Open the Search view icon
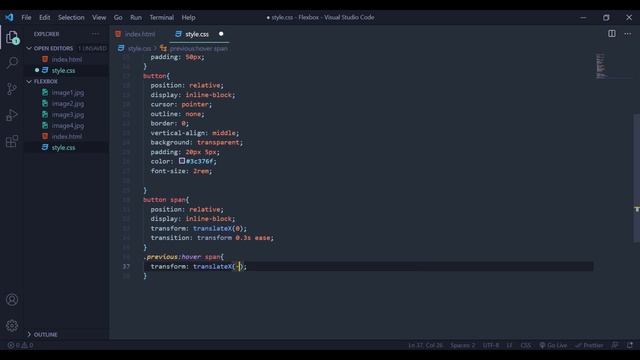Screen dimensions: 640x360 (12, 63)
